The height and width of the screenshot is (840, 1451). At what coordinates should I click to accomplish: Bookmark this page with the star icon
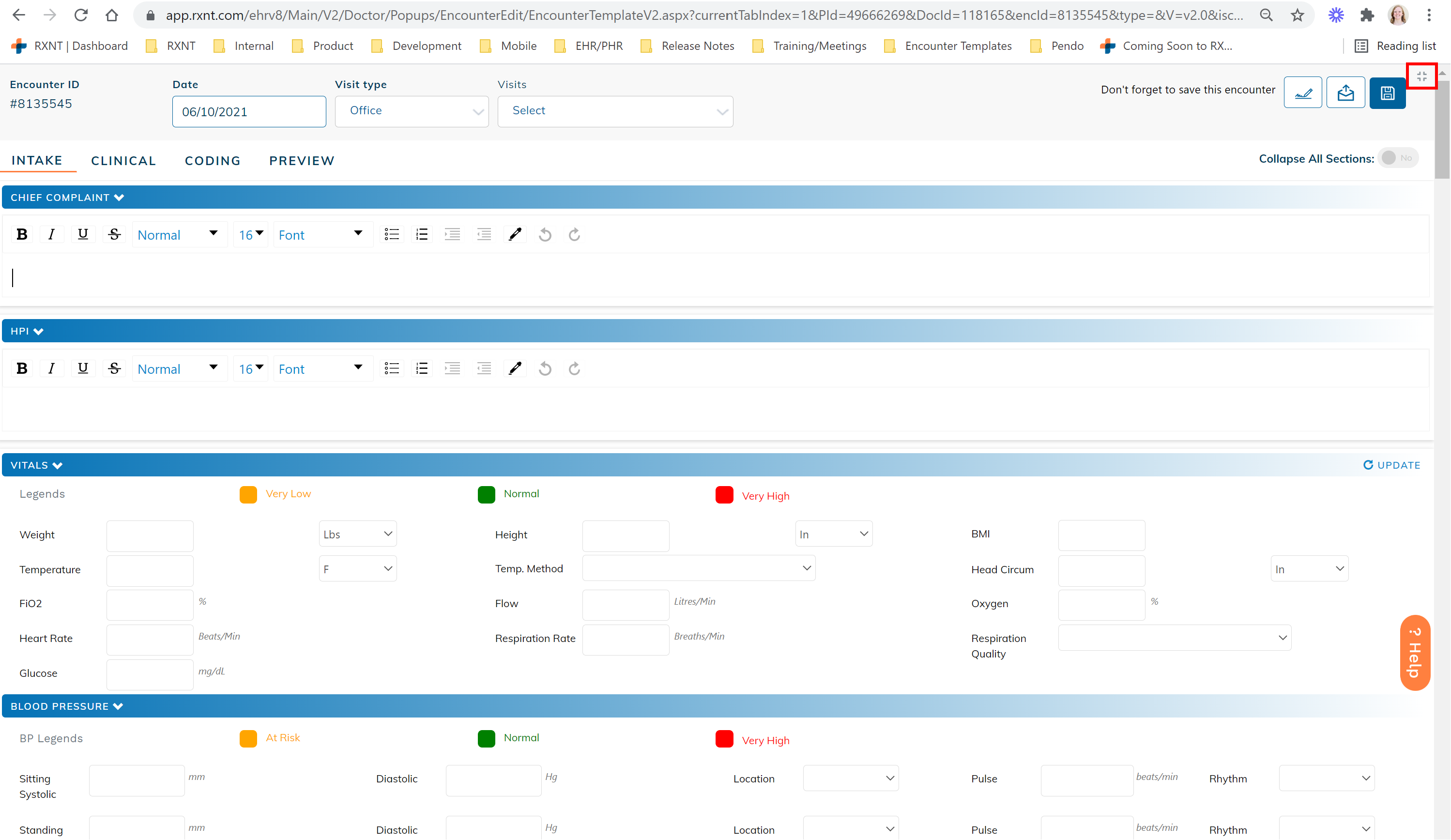pos(1297,15)
